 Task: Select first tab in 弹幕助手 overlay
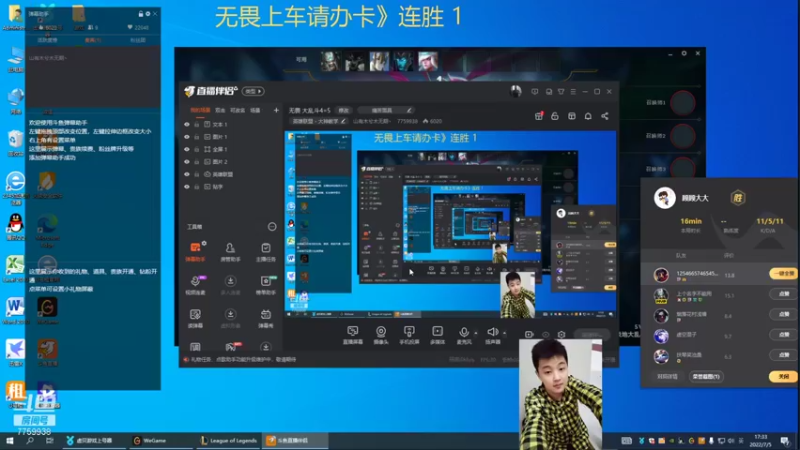coord(48,40)
